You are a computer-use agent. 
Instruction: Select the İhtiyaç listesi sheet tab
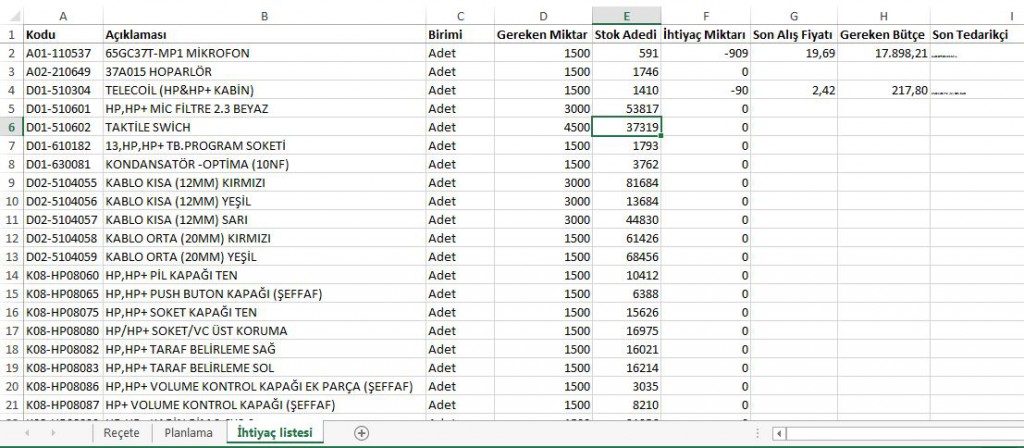(x=273, y=433)
